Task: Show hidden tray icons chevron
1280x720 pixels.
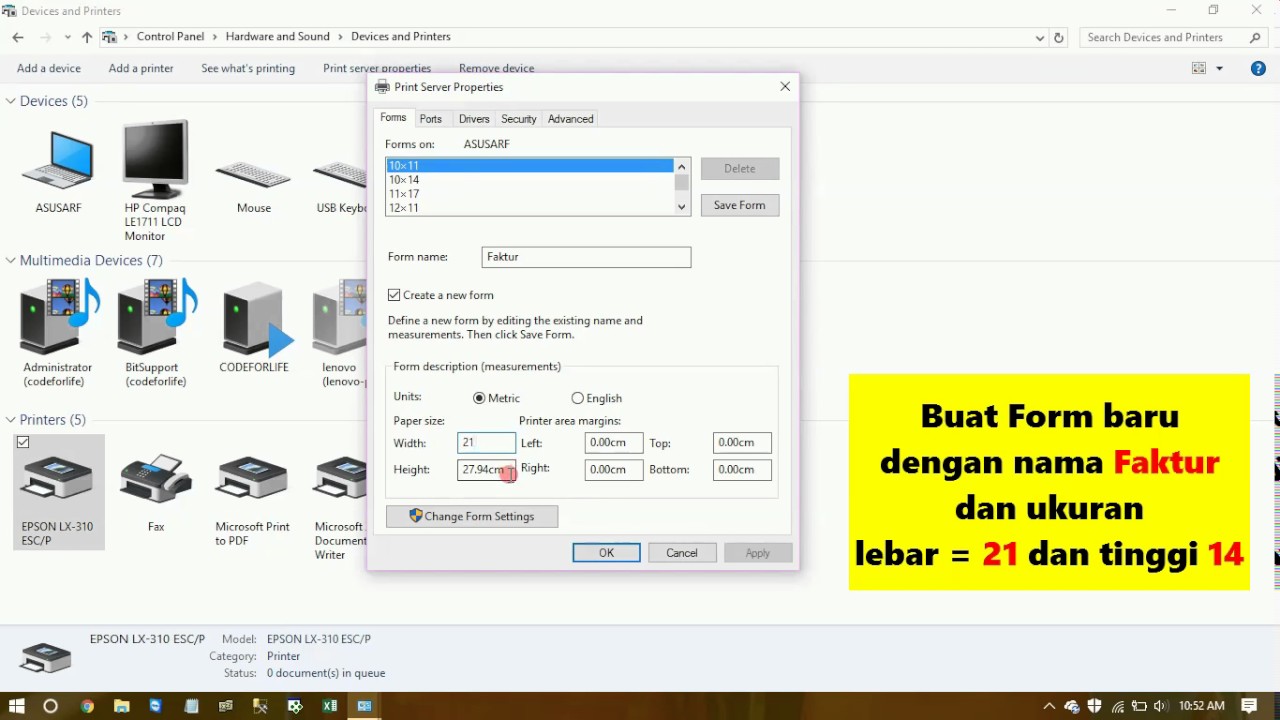Action: [x=1049, y=706]
